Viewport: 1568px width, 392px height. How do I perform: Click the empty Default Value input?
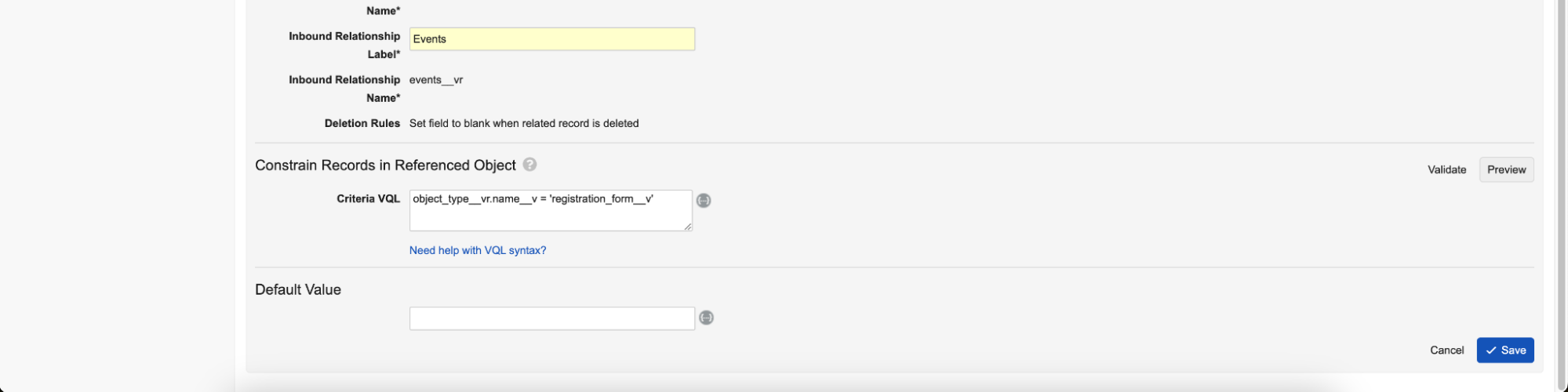(x=551, y=318)
